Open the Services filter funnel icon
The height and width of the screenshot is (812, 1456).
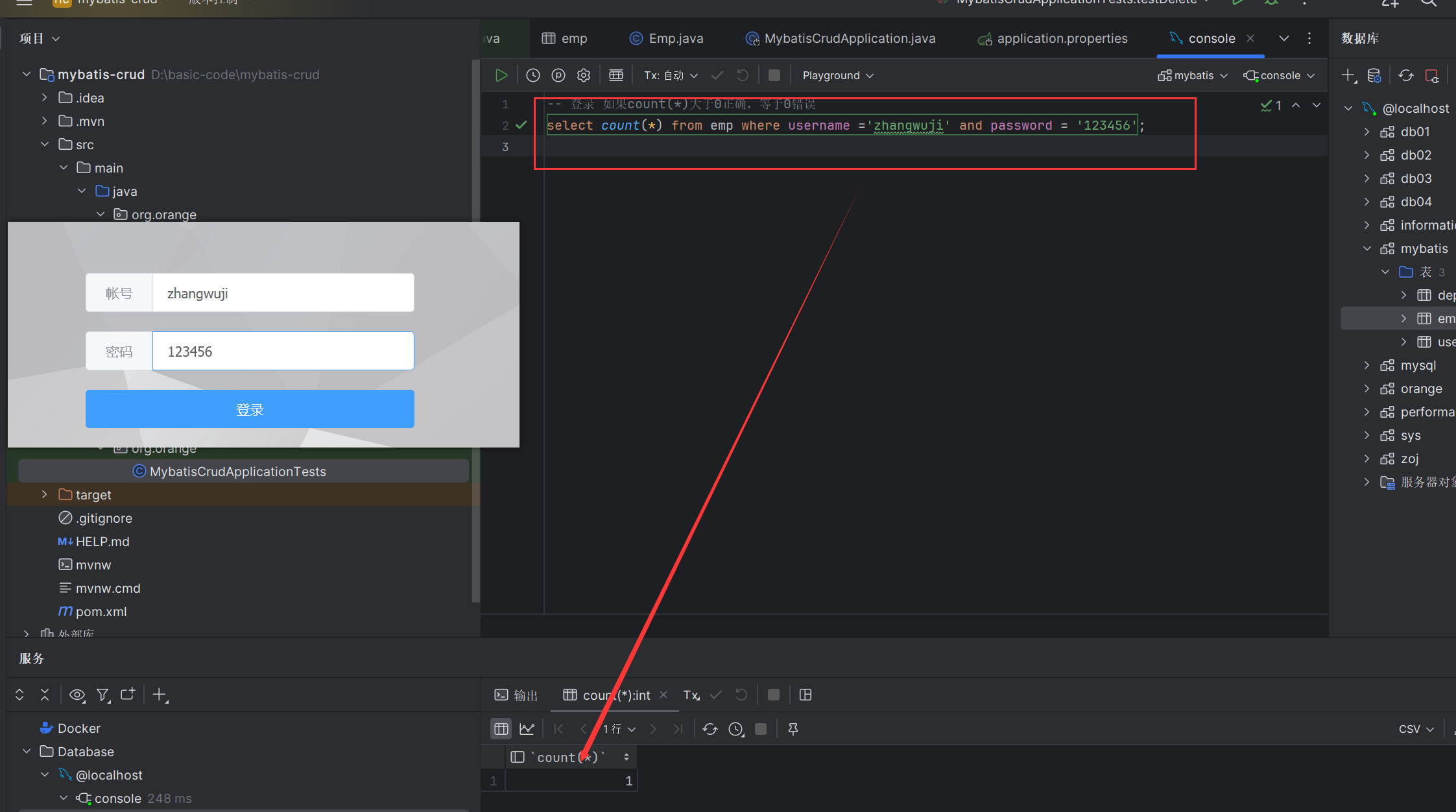[103, 695]
